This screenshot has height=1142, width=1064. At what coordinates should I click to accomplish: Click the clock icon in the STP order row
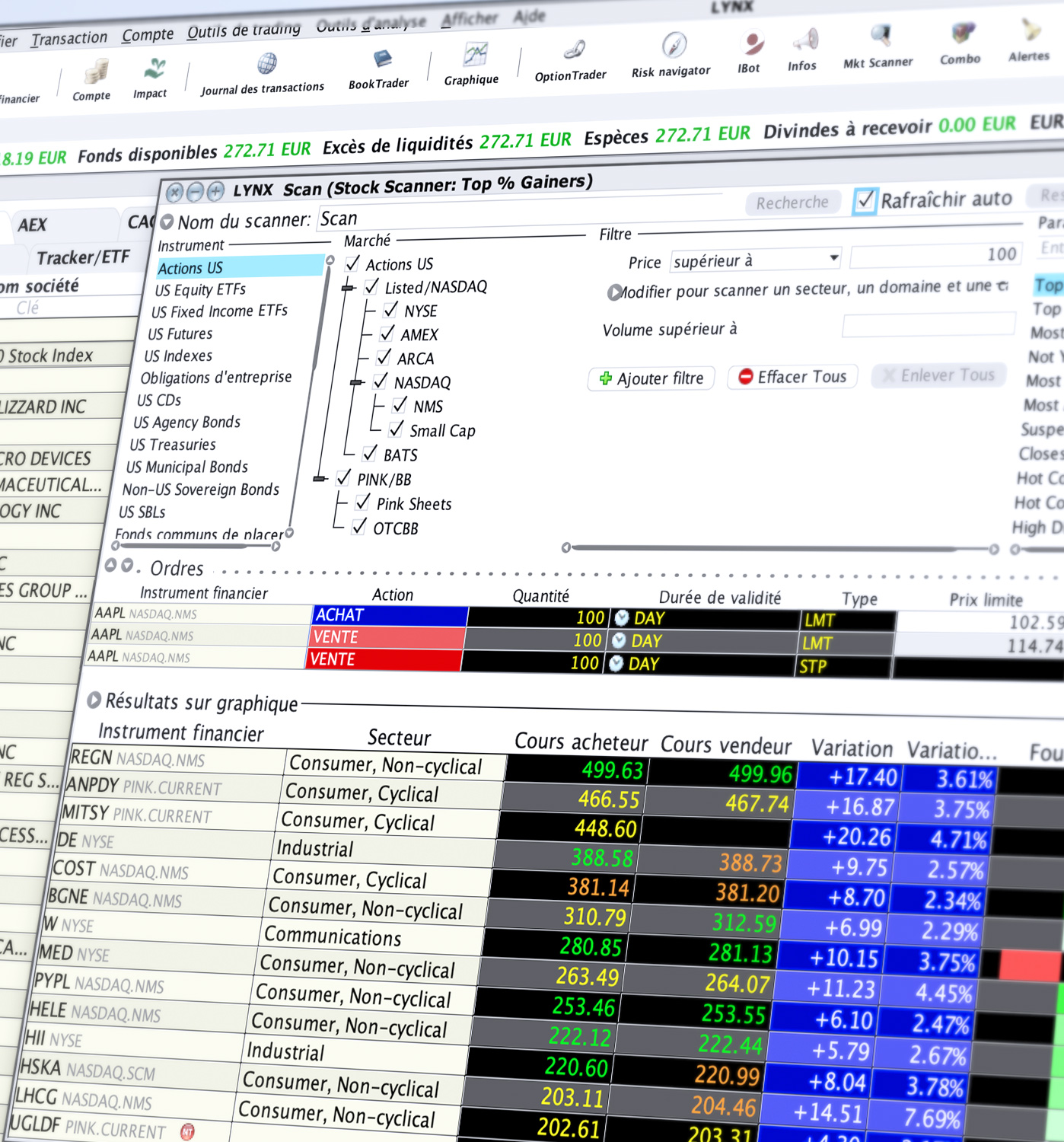click(616, 663)
